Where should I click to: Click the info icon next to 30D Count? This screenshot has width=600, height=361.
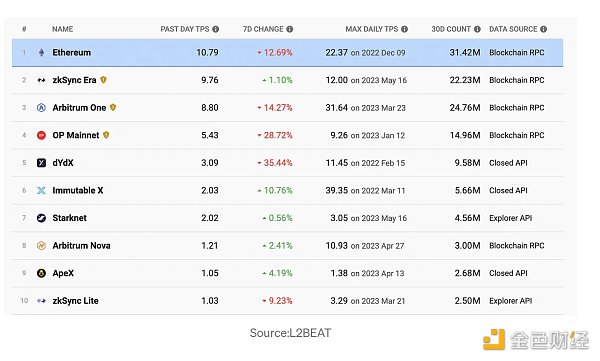477,29
